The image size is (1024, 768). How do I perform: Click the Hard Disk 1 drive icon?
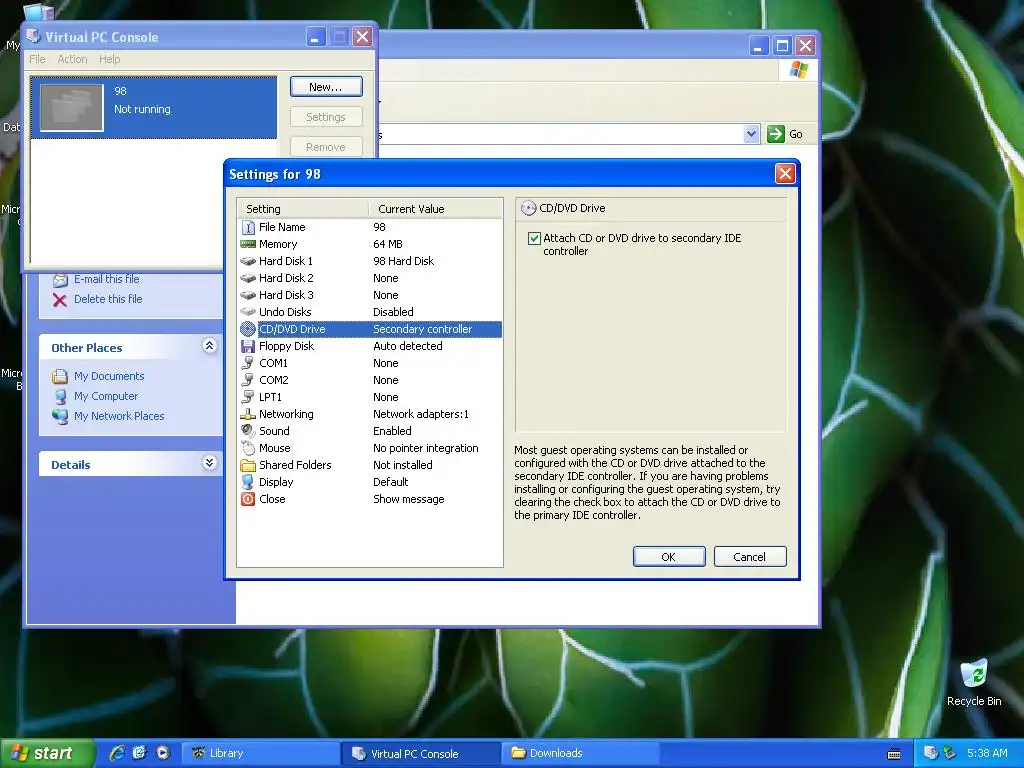click(x=248, y=261)
